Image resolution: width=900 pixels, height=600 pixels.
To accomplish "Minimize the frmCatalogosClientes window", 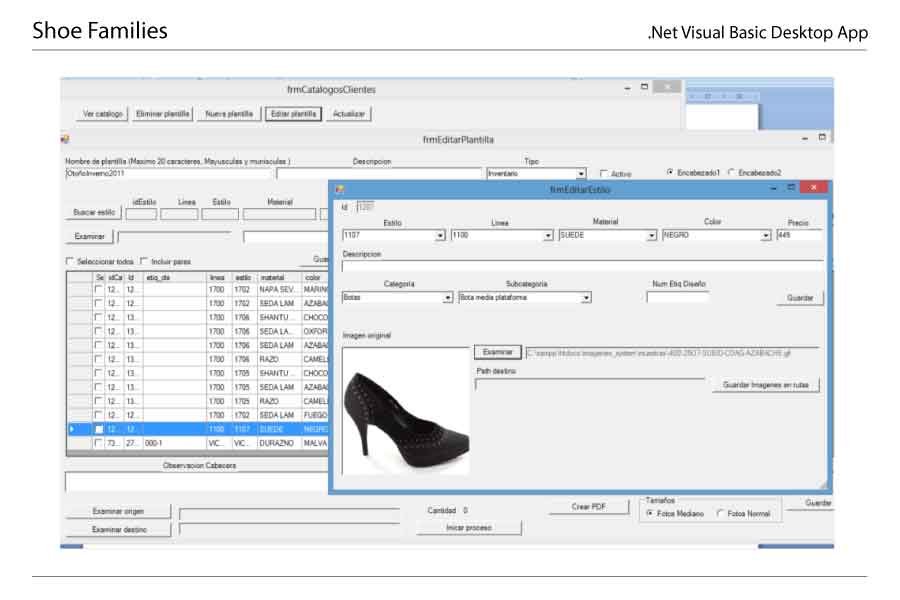I will pyautogui.click(x=628, y=88).
